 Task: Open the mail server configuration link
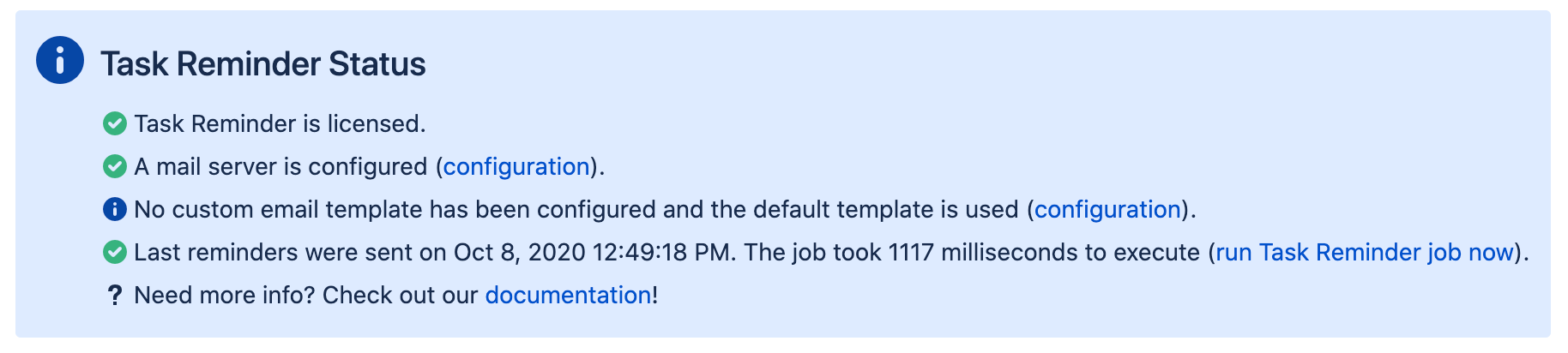[x=516, y=166]
